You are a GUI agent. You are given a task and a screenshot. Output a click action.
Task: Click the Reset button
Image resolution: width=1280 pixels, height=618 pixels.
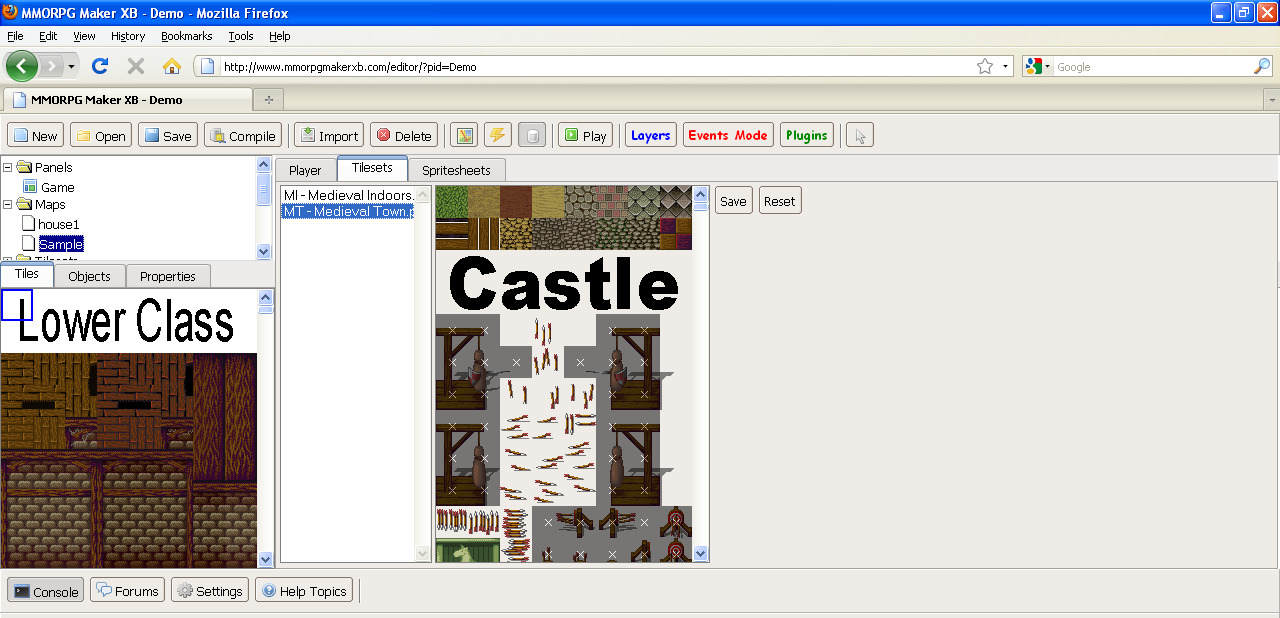coord(780,201)
